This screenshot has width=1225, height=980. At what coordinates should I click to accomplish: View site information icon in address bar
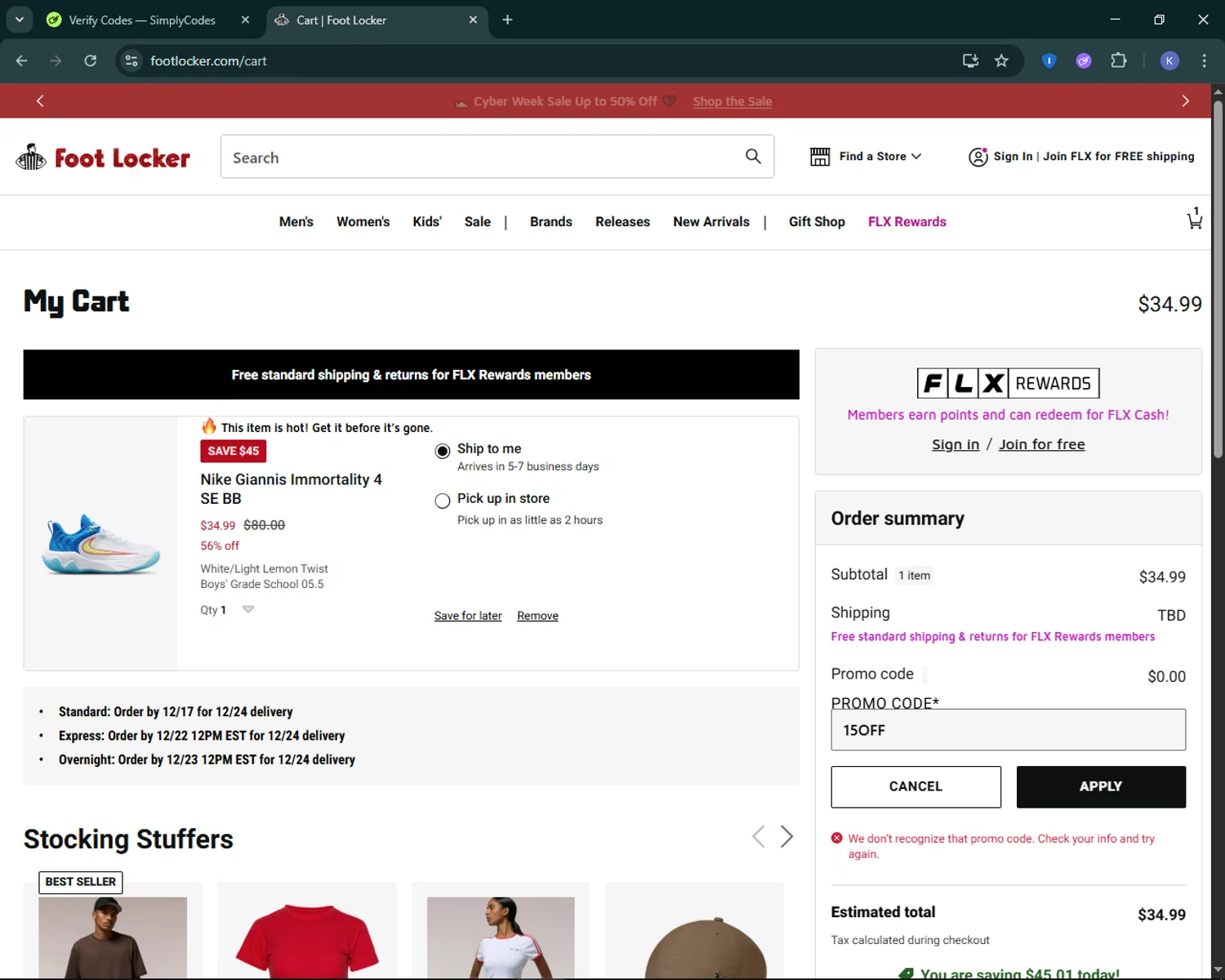pyautogui.click(x=131, y=60)
